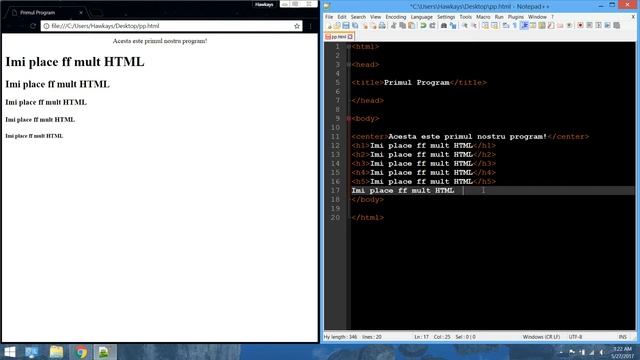Collapse the body fold marker at line 9
This screenshot has height=360, width=640.
point(349,118)
